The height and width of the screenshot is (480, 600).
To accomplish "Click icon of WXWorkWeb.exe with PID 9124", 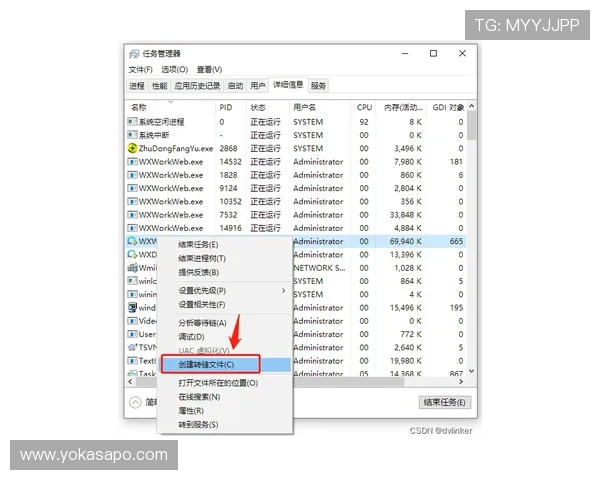I will [132, 188].
